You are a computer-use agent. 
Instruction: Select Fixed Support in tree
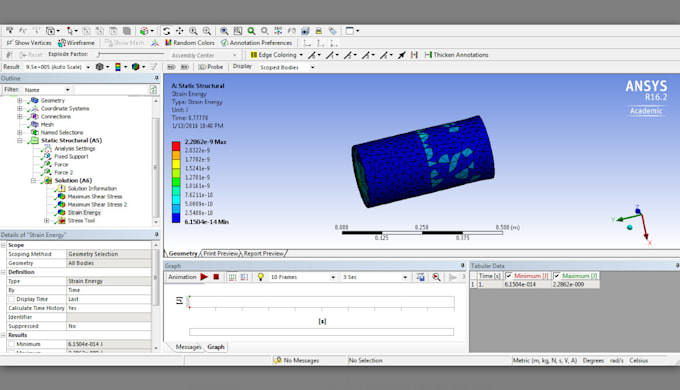71,157
